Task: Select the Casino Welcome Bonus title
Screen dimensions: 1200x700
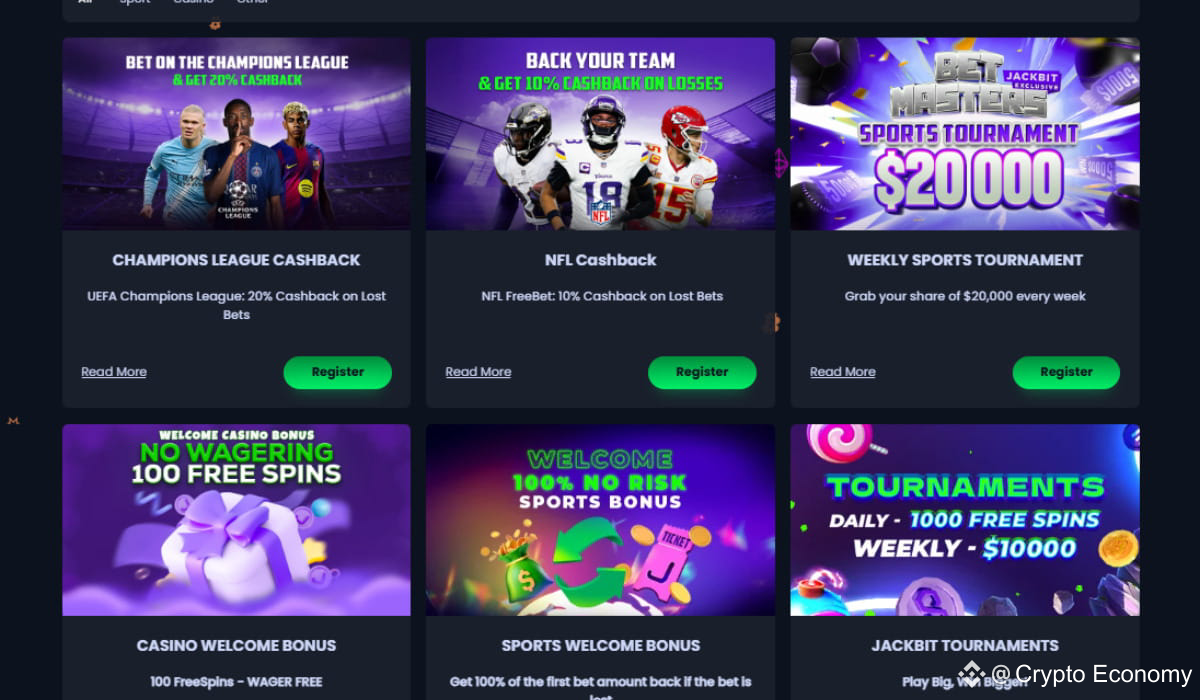Action: coord(236,646)
